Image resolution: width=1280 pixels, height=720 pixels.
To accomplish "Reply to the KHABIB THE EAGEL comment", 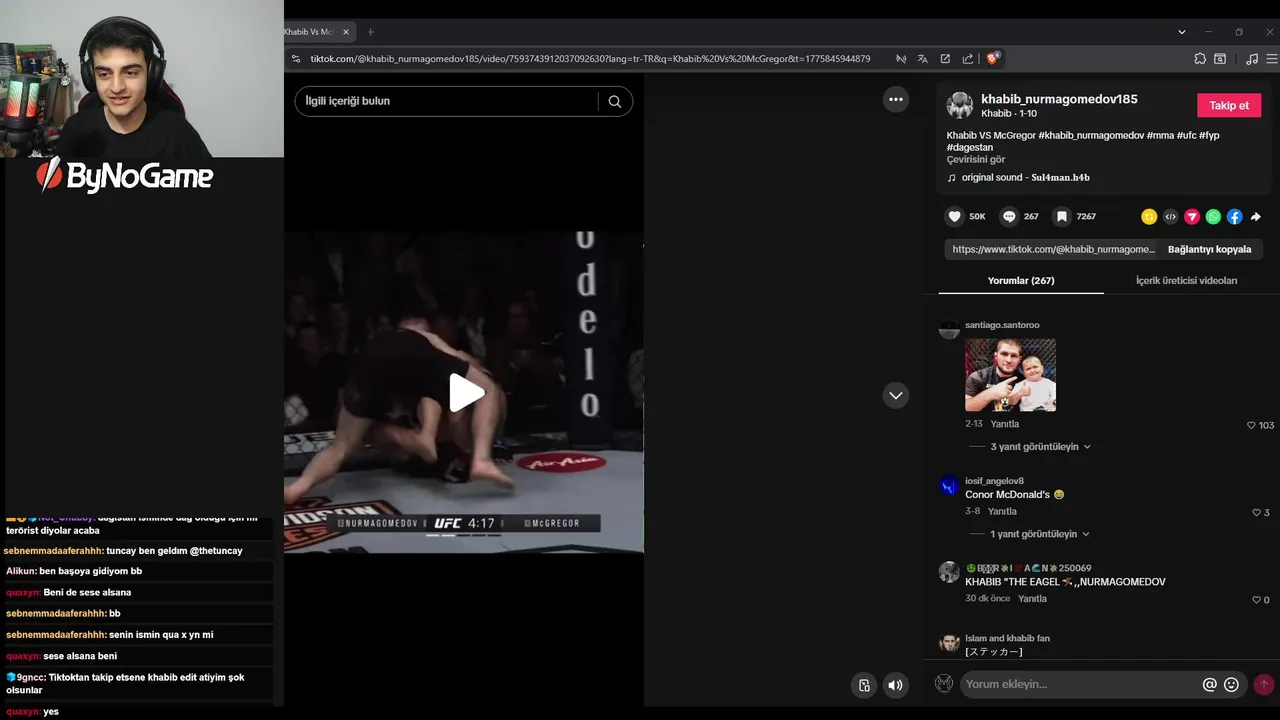I will 1033,599.
